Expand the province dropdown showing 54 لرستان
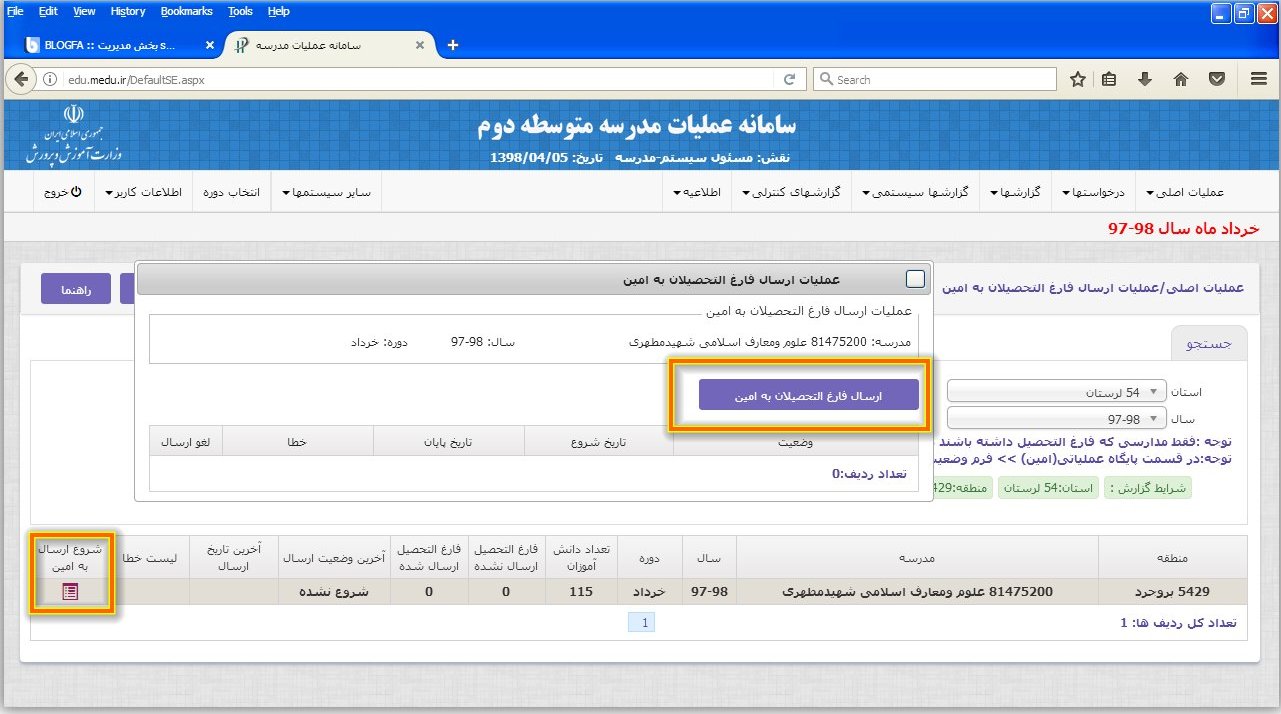The width and height of the screenshot is (1281, 714). [x=1057, y=392]
